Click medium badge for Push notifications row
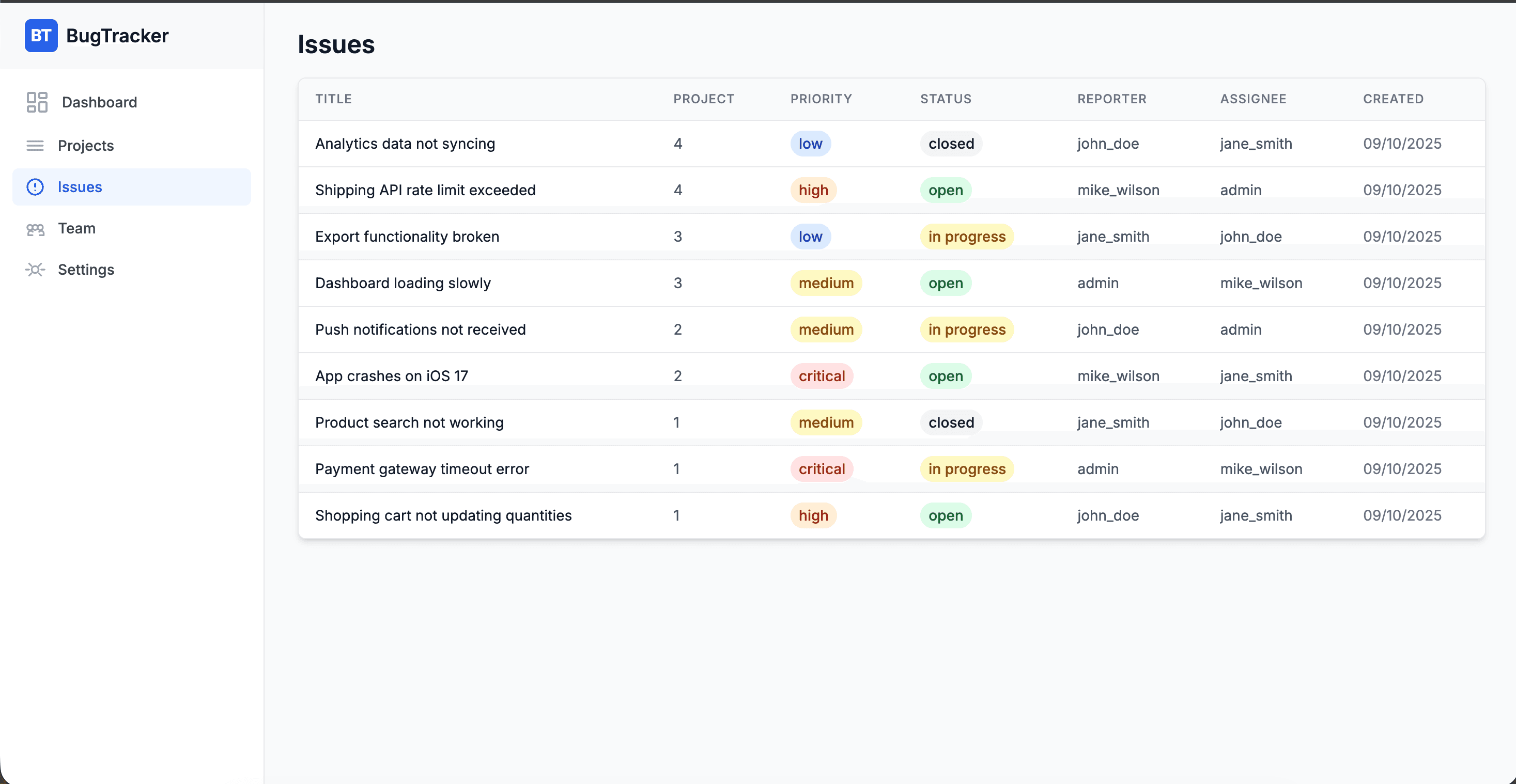The width and height of the screenshot is (1516, 784). pyautogui.click(x=826, y=330)
